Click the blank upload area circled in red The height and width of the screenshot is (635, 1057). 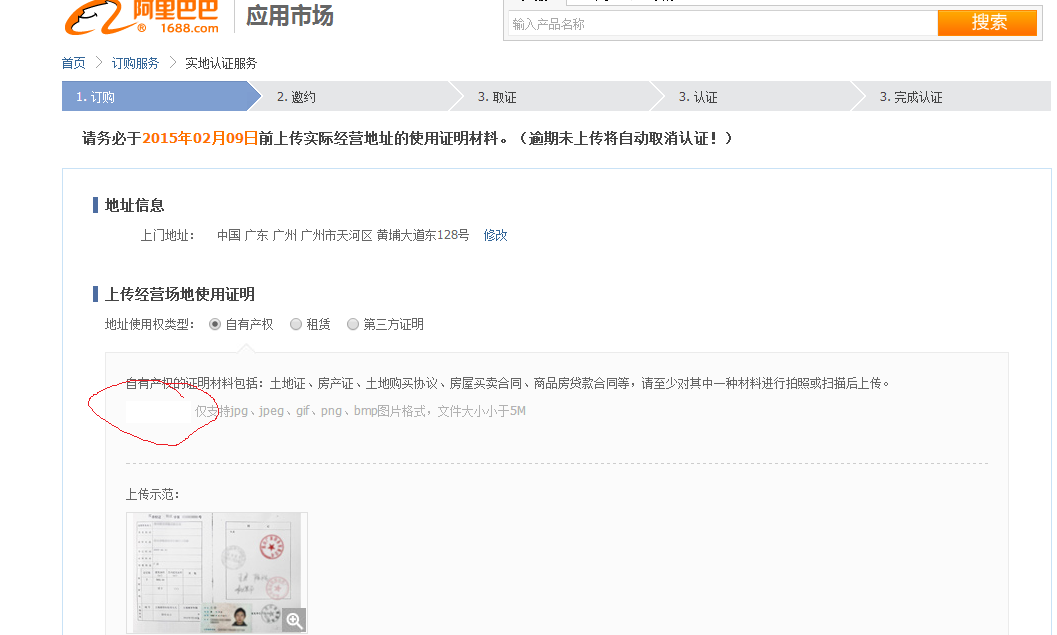pos(157,411)
